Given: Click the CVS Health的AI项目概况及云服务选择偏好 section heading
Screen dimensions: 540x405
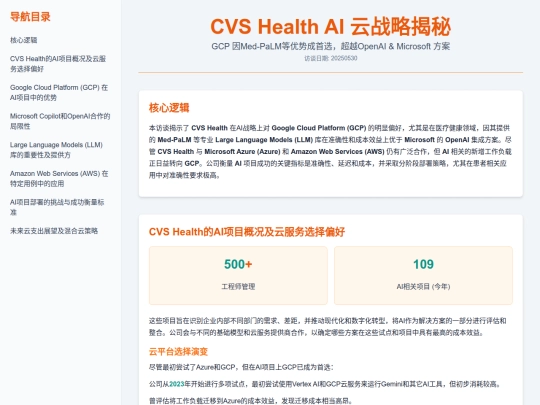Looking at the screenshot, I should (x=247, y=232).
